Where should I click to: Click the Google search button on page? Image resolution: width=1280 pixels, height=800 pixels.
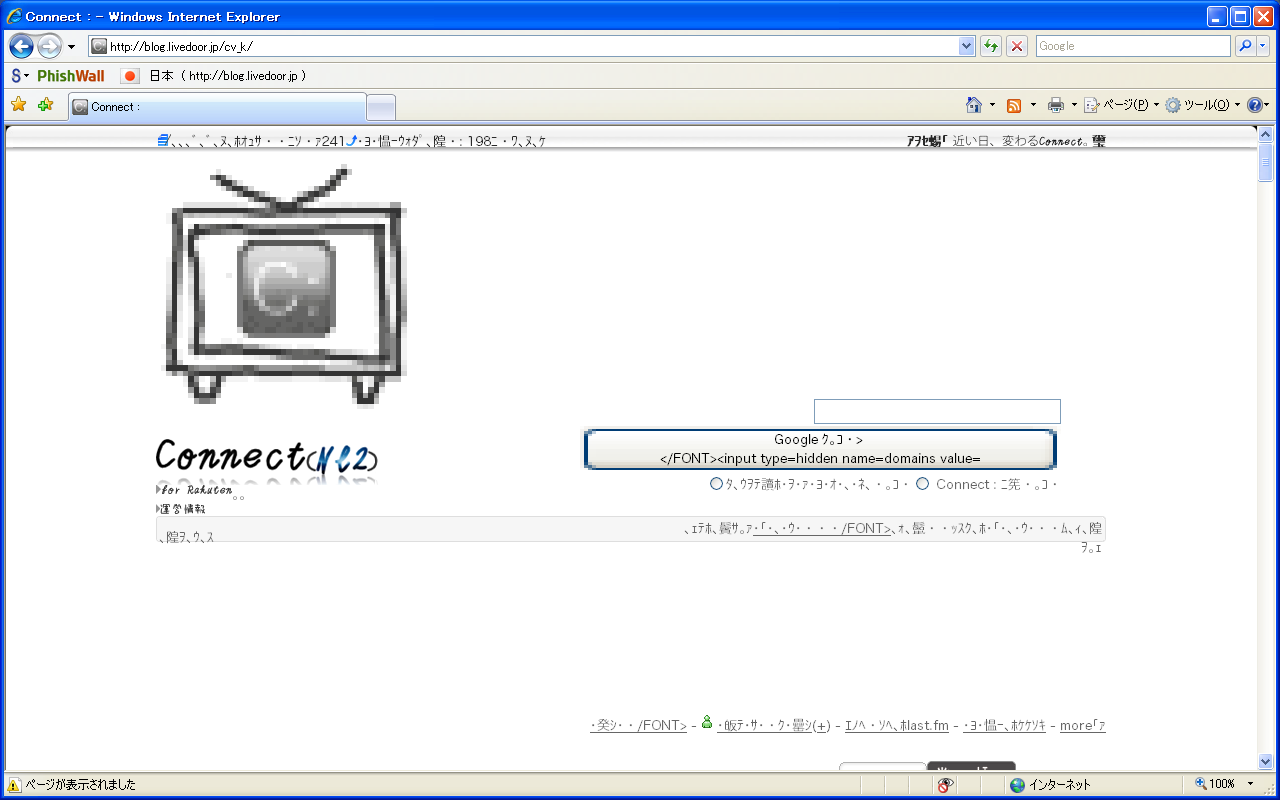820,449
